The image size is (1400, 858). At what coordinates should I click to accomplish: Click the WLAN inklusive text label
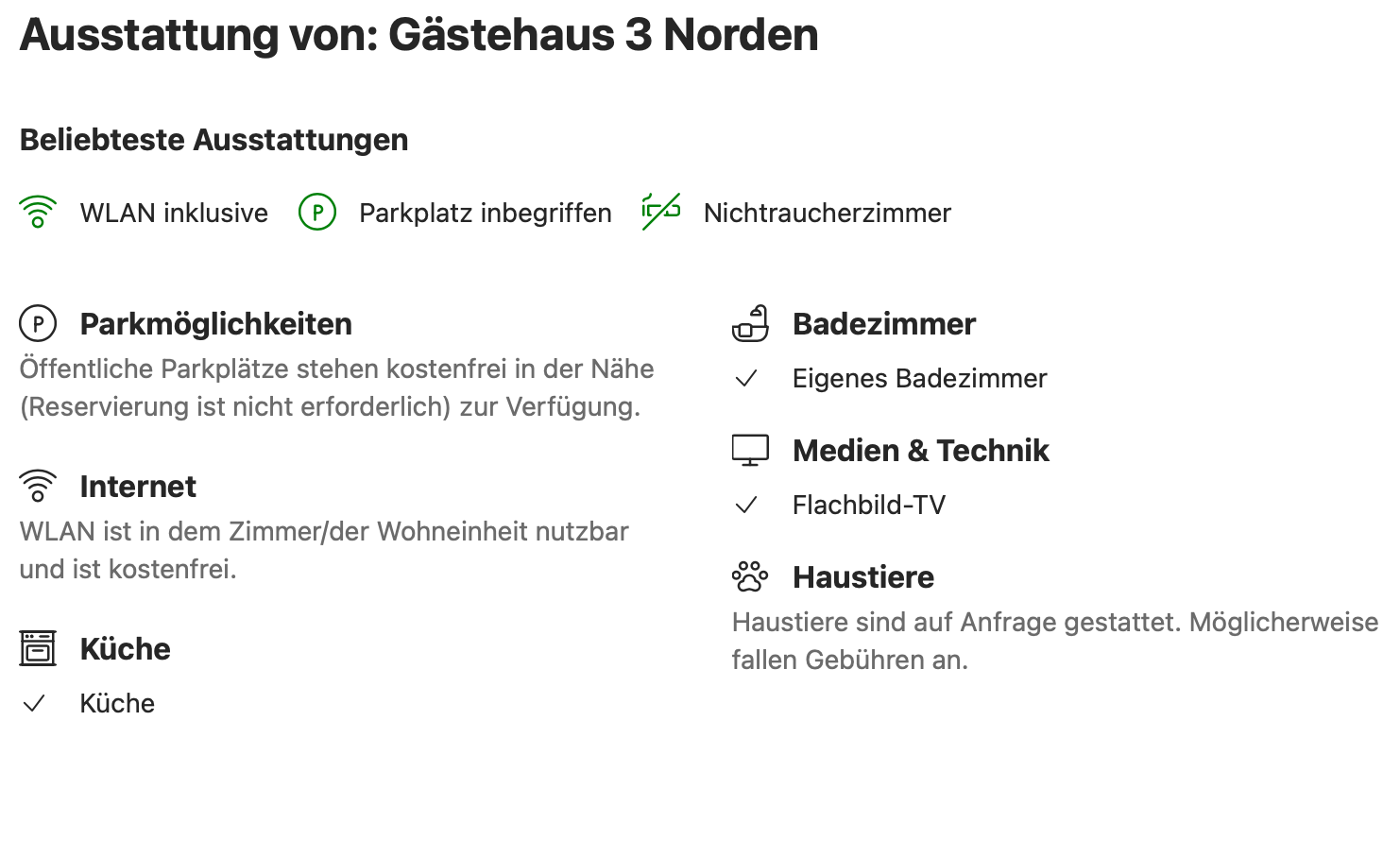174,213
